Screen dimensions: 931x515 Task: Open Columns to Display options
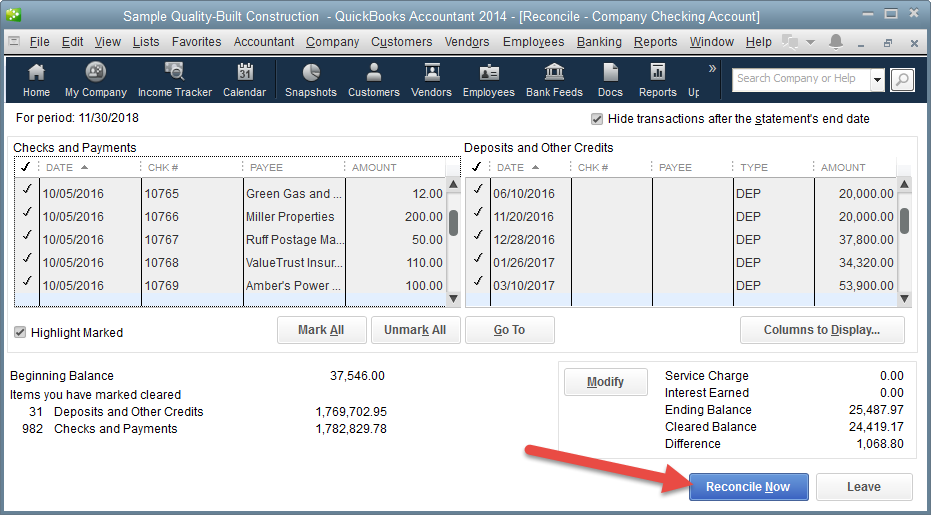822,330
